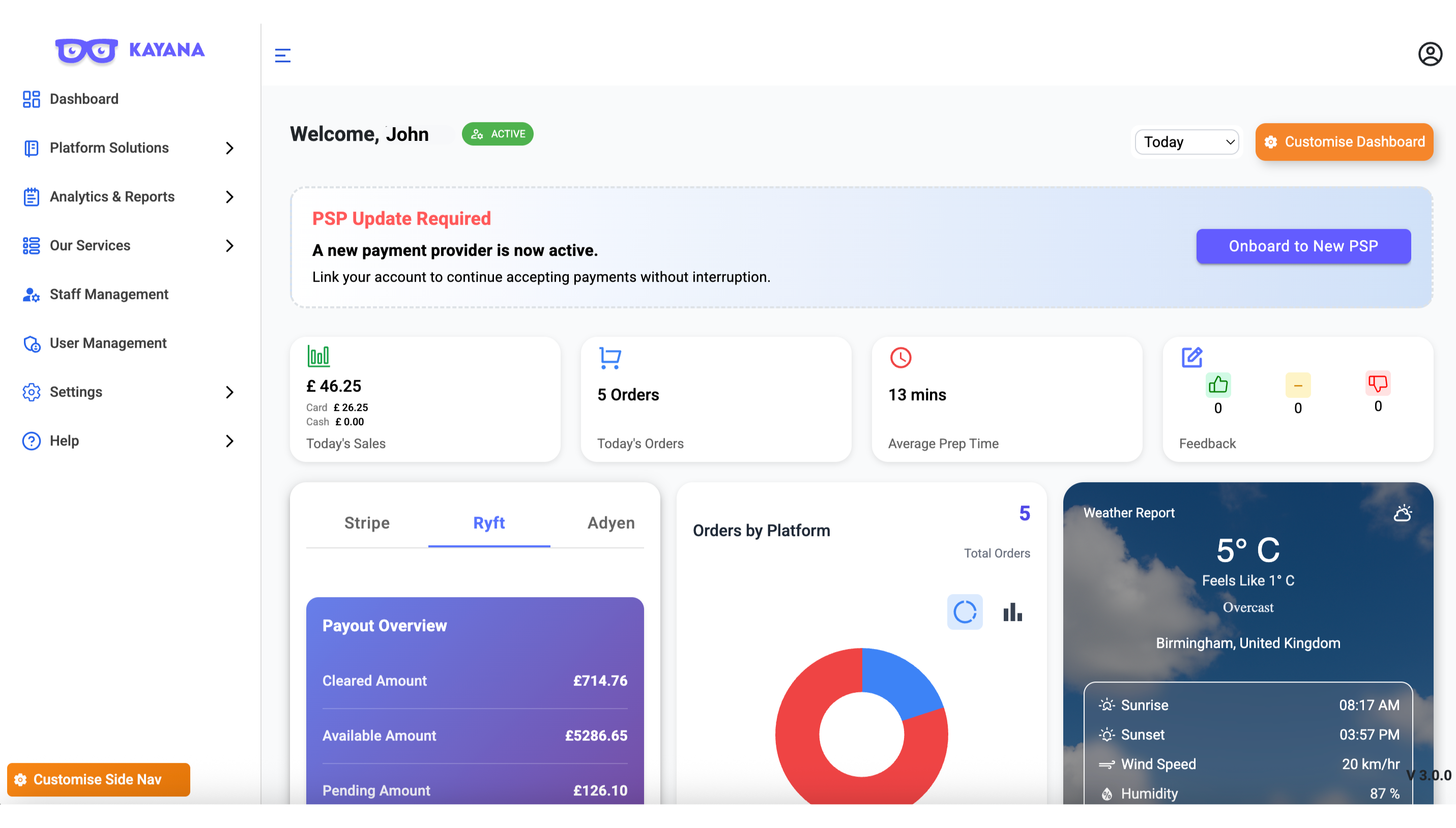The image size is (1456, 828).
Task: Click the Customise Side Nav button
Action: click(98, 780)
